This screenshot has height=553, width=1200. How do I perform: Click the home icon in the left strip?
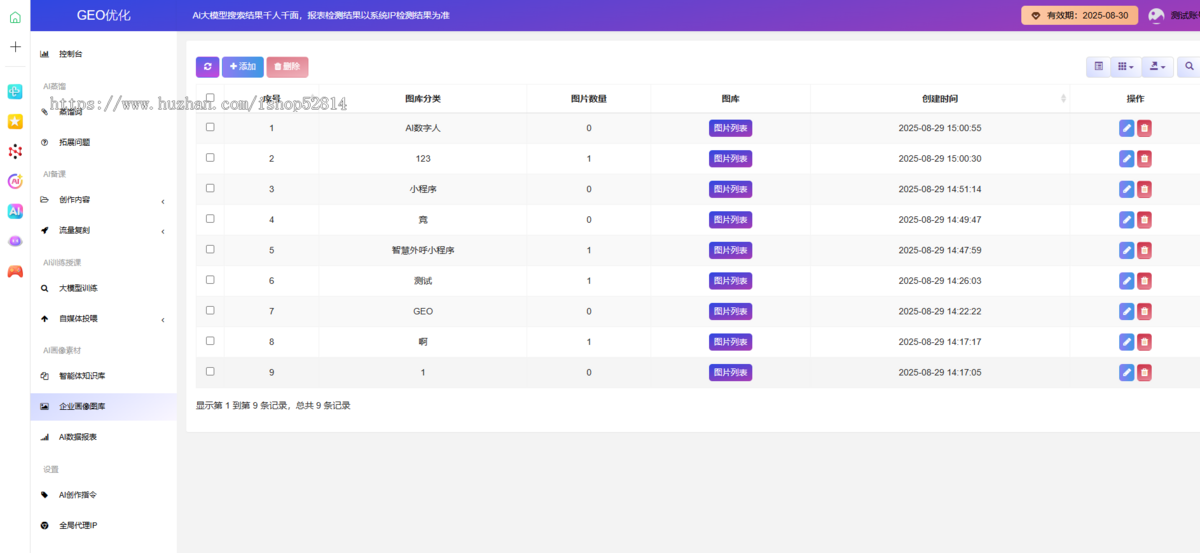15,17
